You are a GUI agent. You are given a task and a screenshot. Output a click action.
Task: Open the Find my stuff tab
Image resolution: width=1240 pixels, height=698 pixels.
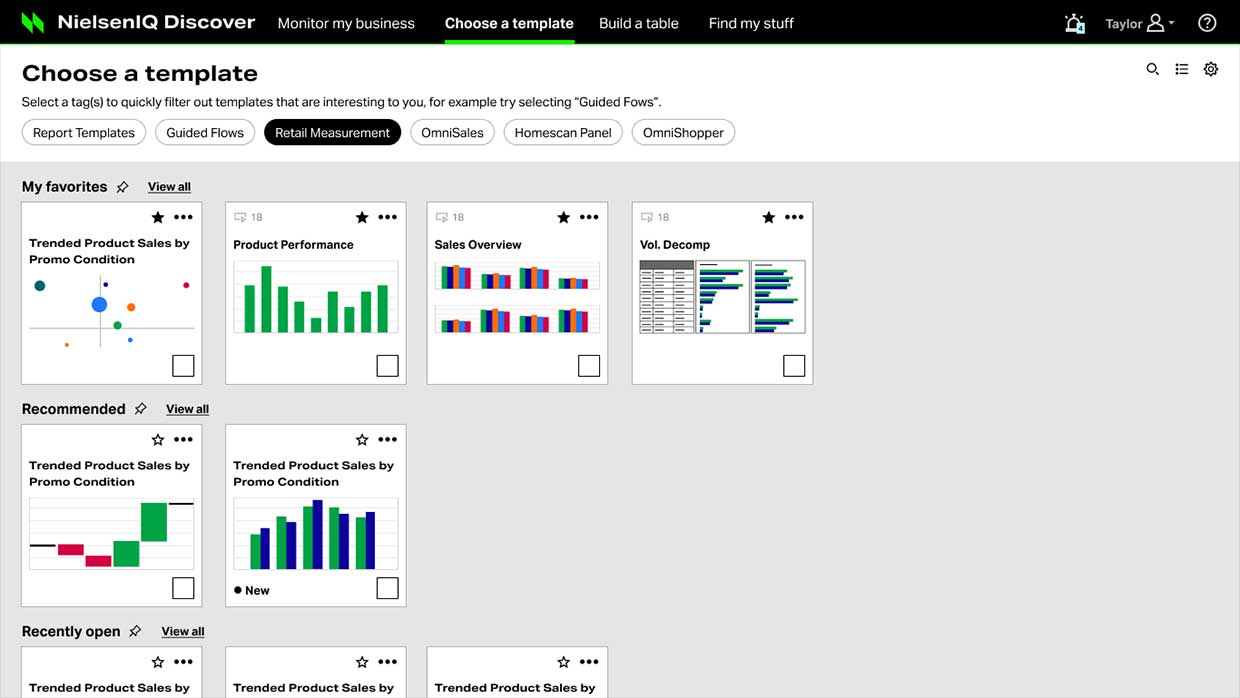(x=751, y=23)
